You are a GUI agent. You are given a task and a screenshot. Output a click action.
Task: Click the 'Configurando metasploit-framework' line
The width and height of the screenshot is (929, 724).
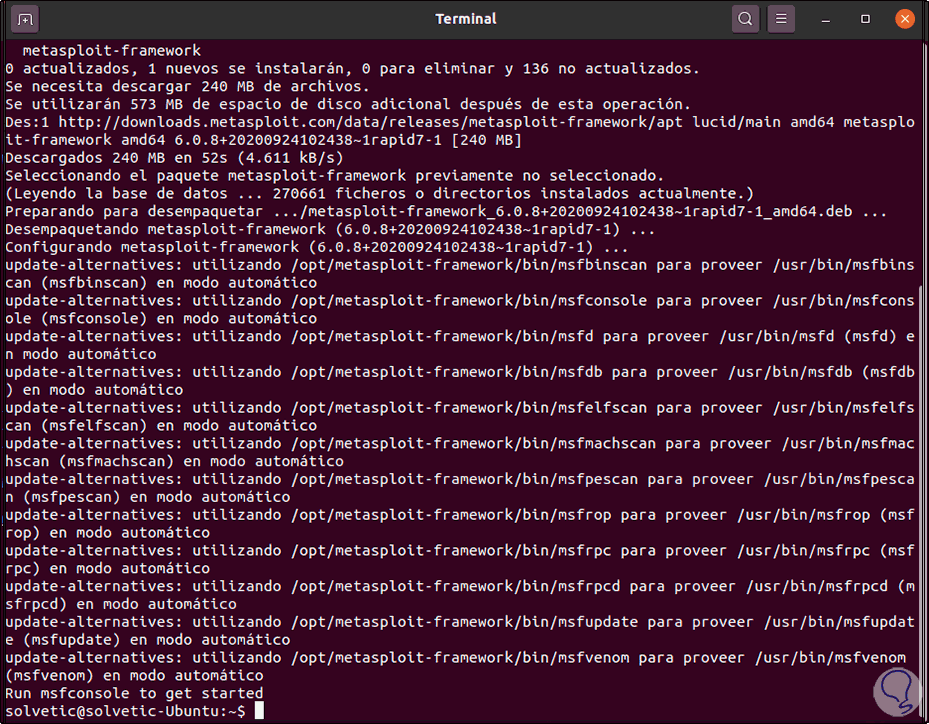[316, 247]
